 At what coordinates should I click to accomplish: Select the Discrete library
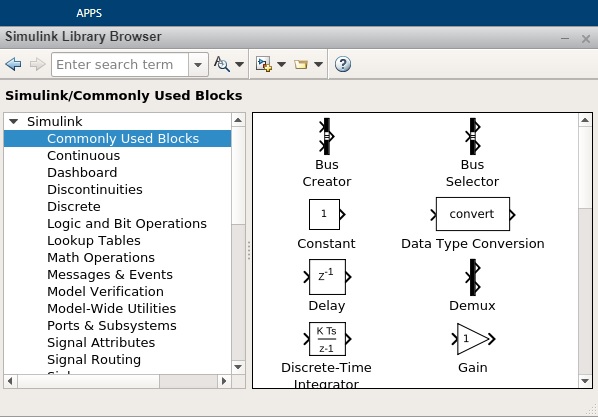pos(74,206)
